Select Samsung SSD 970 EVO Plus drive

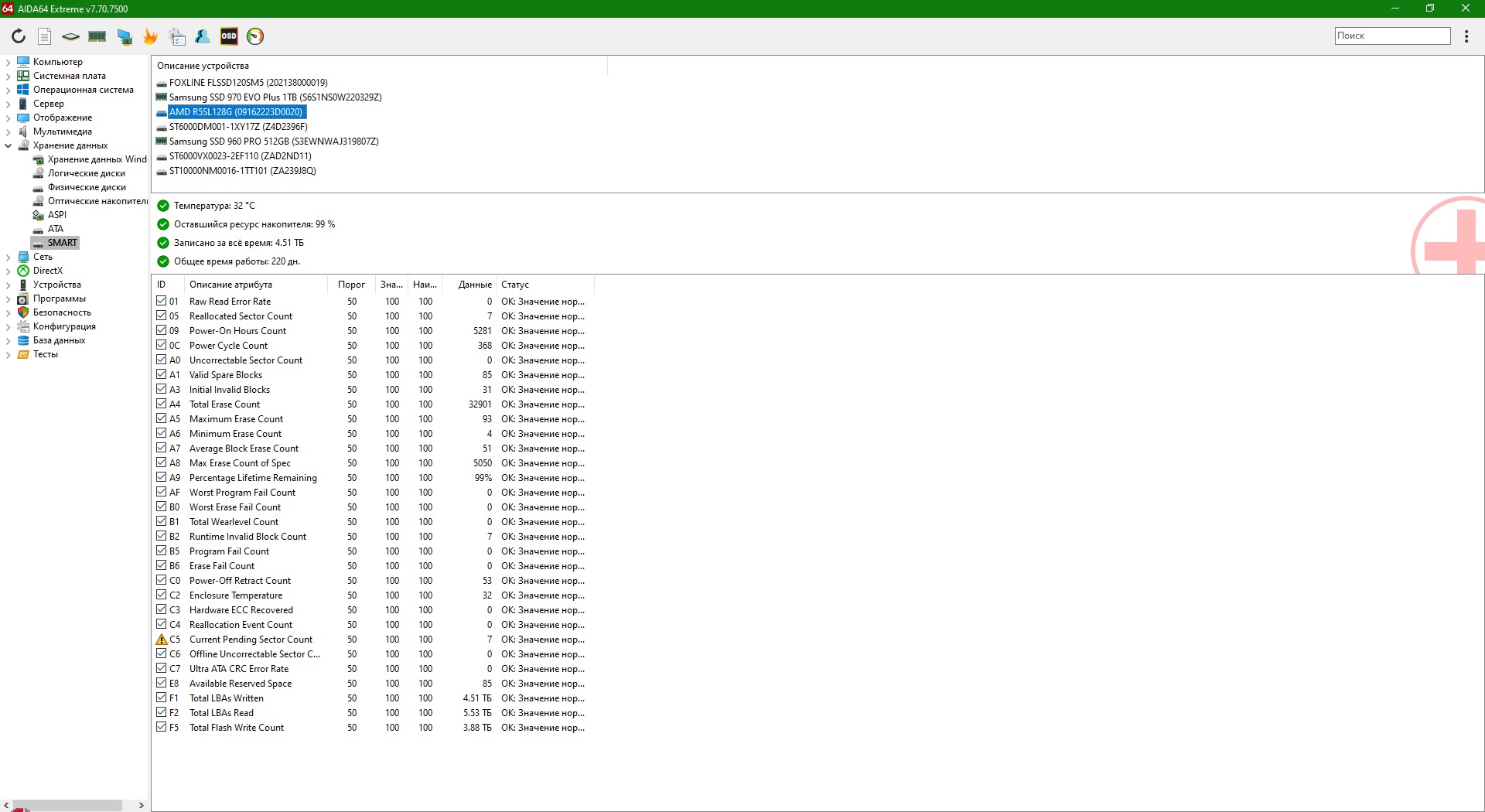275,97
